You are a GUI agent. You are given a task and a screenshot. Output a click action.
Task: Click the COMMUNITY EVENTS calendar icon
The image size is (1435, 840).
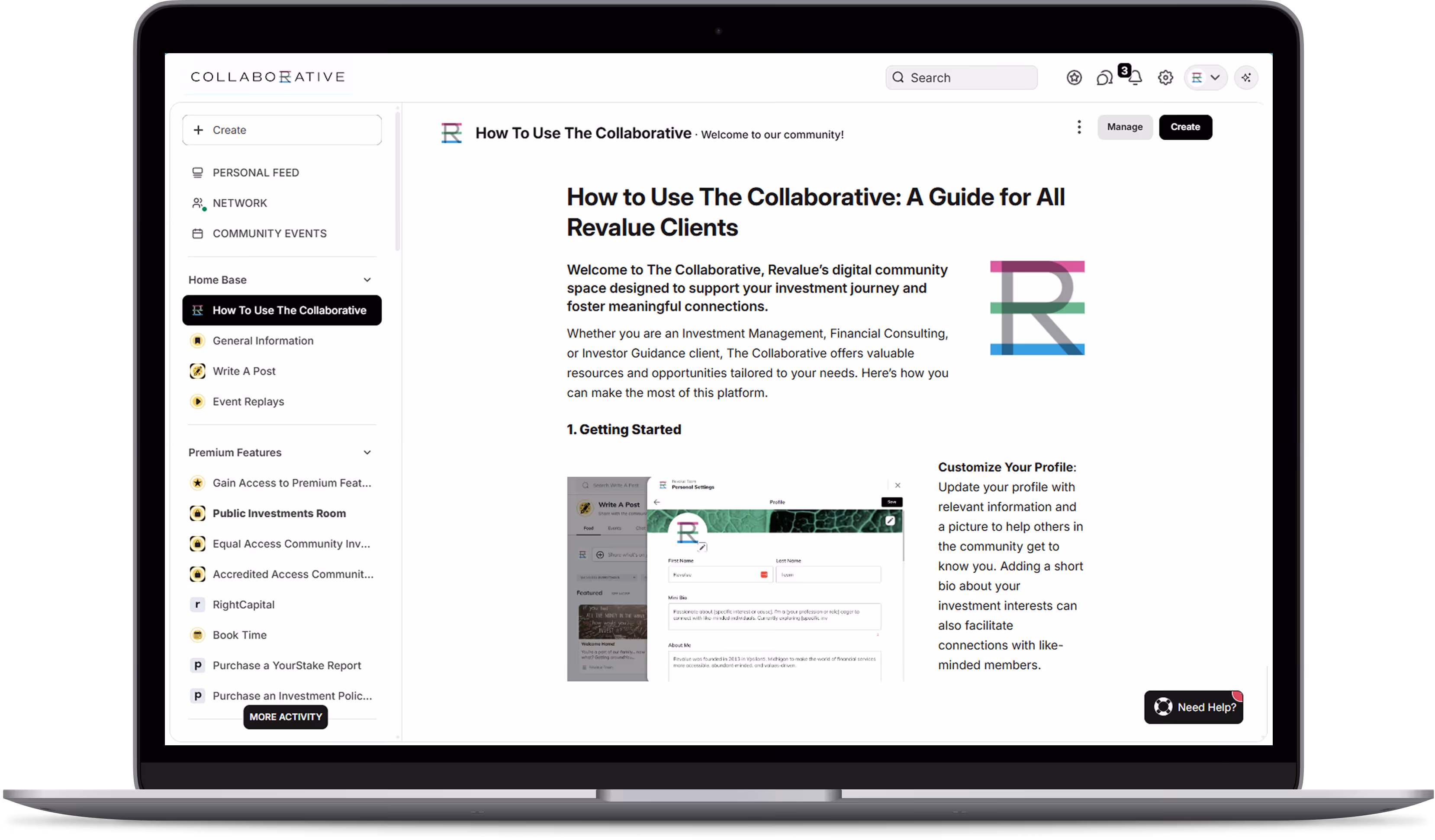click(198, 233)
